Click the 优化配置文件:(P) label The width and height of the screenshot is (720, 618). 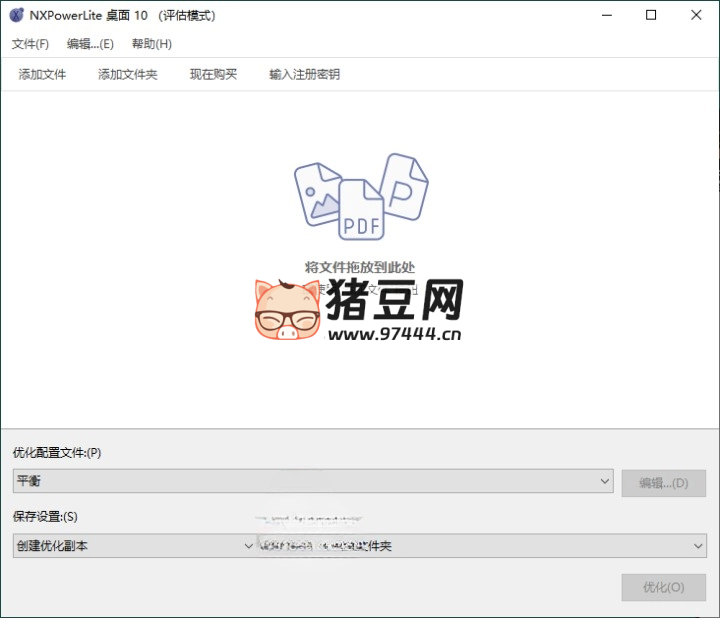click(x=57, y=453)
